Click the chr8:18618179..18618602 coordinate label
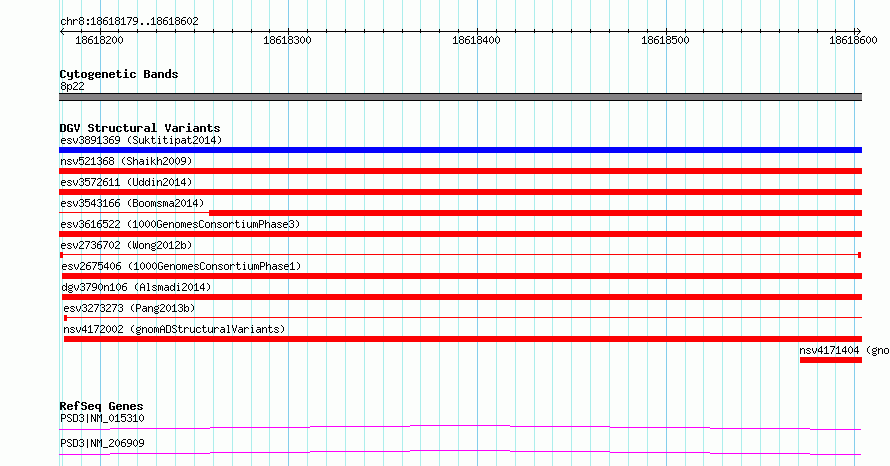Image resolution: width=890 pixels, height=466 pixels. [x=129, y=22]
